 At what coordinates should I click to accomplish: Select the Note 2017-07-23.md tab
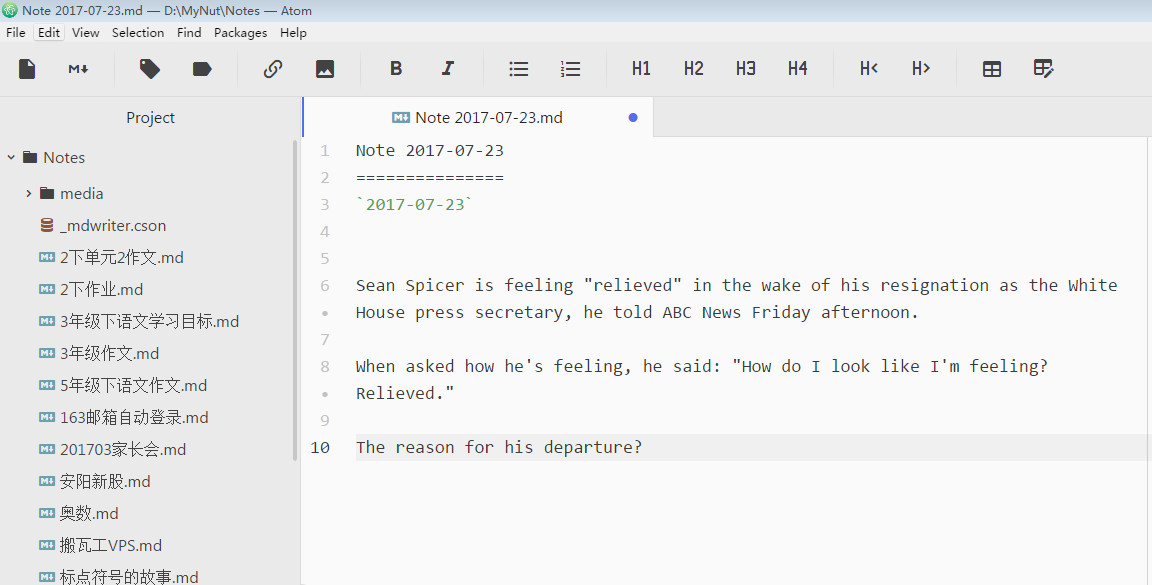click(478, 118)
